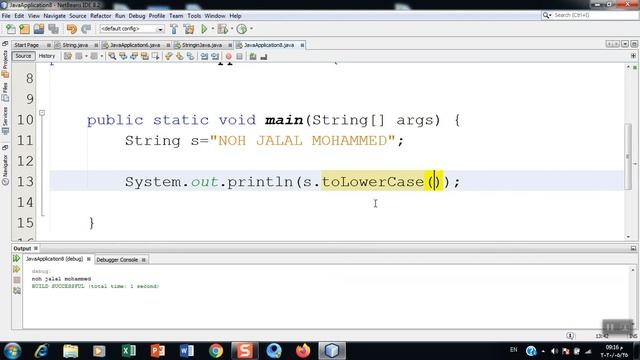Expand the Profile Project dropdown arrow
Screen dimensions: 640x360
click(251, 29)
